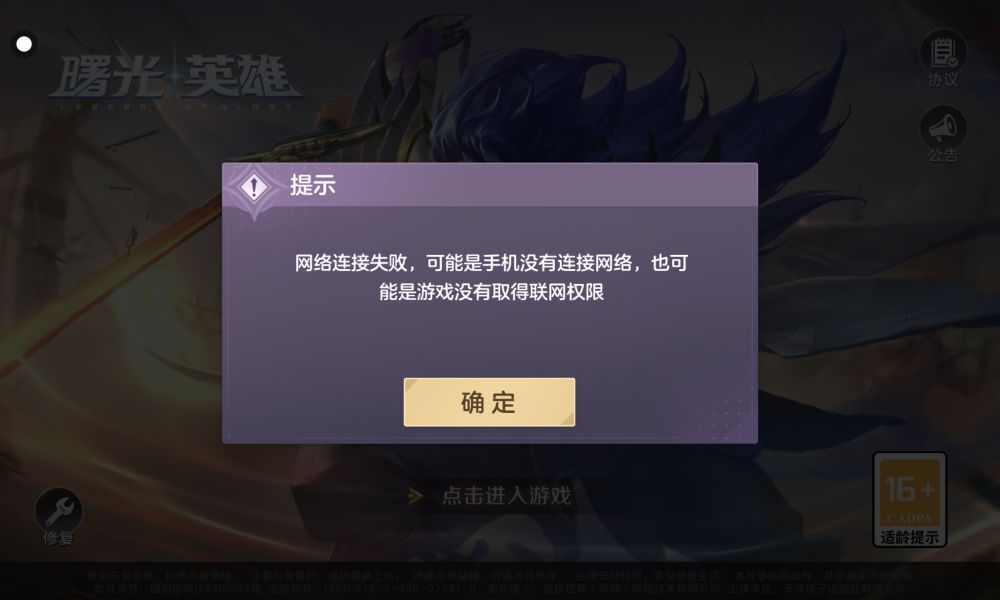Viewport: 1000px width, 600px height.
Task: Click the 点击进入游戏 enter game text
Action: click(506, 495)
